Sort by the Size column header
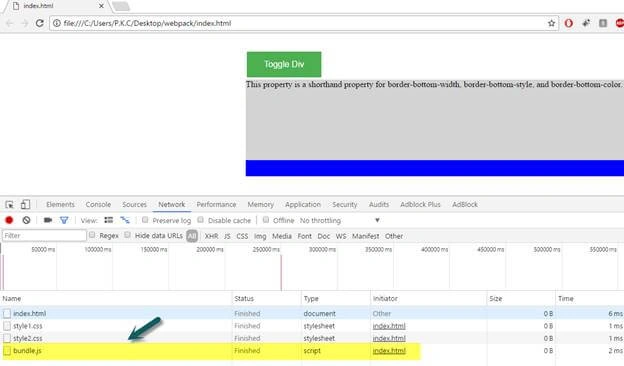Screen dimensions: 624x366 click(521, 298)
